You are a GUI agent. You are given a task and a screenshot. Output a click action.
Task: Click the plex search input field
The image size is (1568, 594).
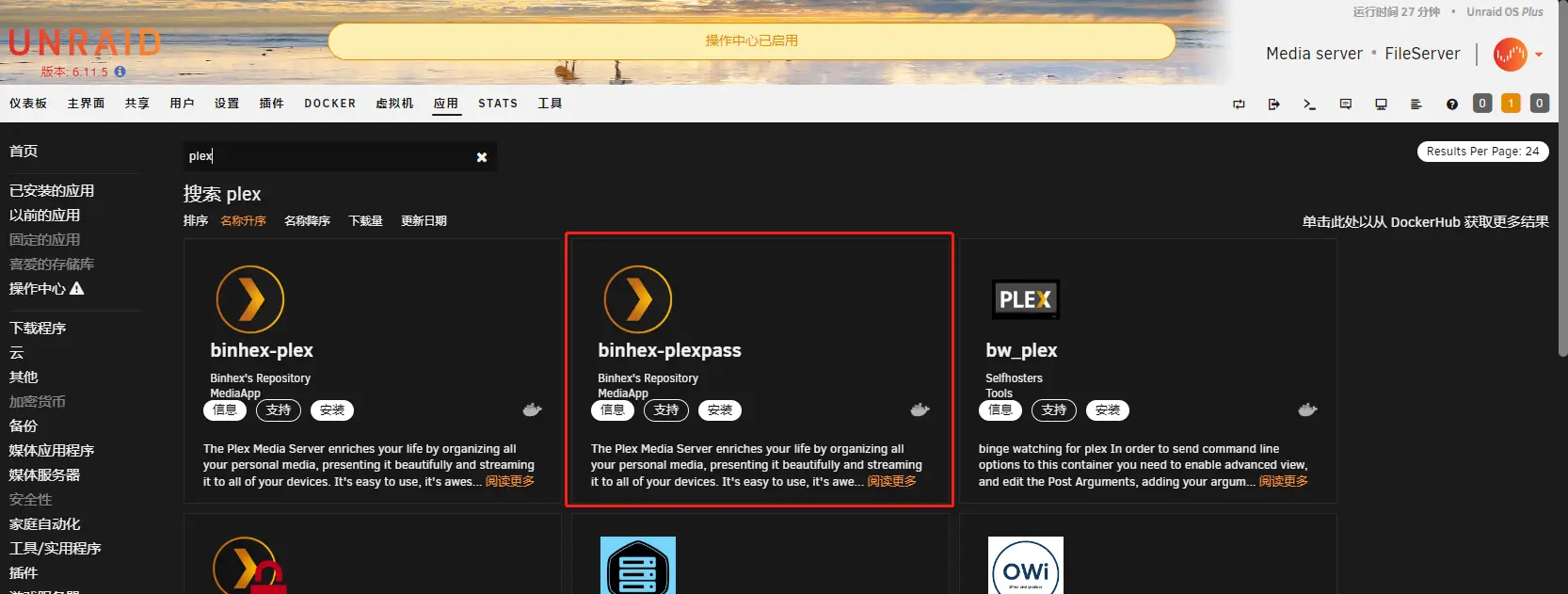pyautogui.click(x=329, y=156)
